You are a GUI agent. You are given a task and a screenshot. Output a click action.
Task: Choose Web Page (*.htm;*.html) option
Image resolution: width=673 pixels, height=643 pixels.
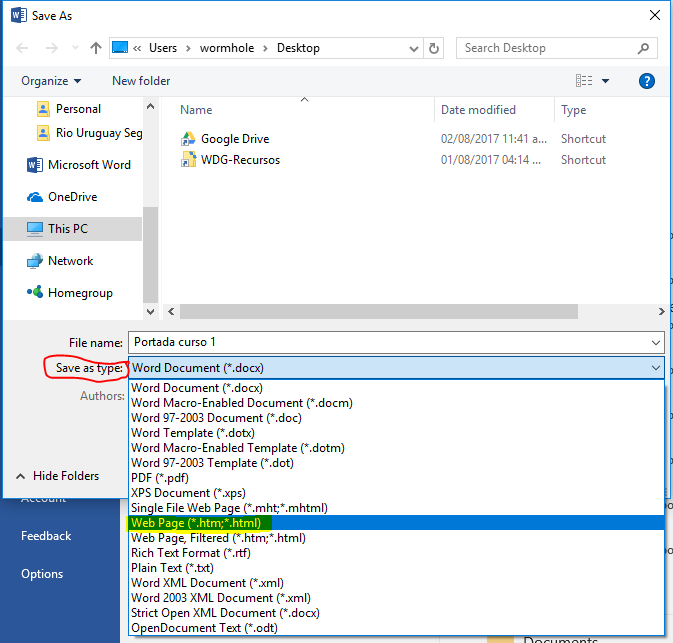point(396,523)
